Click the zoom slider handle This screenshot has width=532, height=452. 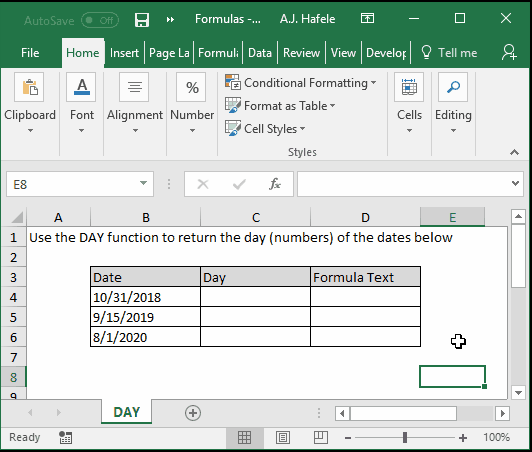coord(404,438)
